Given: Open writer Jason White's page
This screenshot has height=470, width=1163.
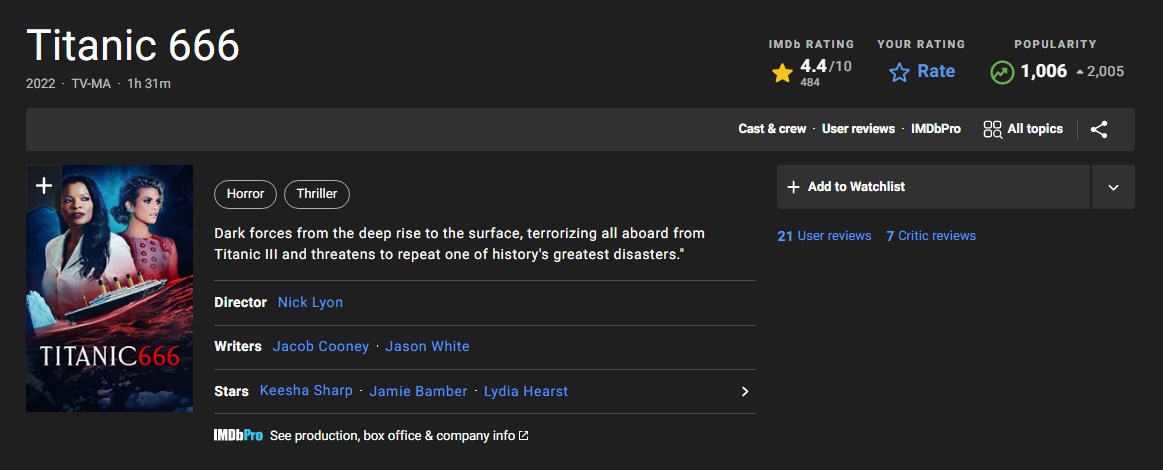Looking at the screenshot, I should tap(427, 346).
